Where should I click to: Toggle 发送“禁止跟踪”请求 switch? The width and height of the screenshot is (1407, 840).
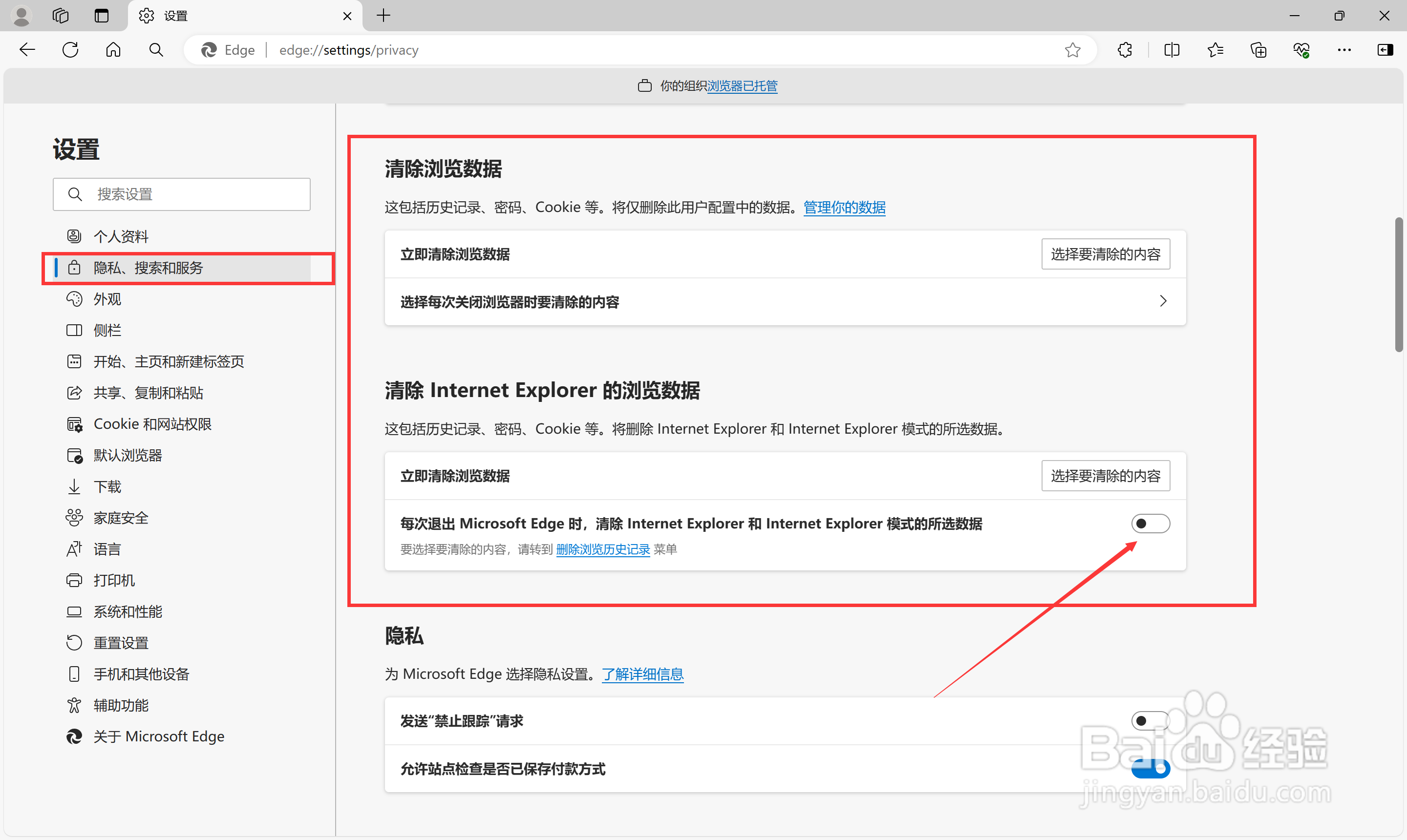click(1150, 720)
